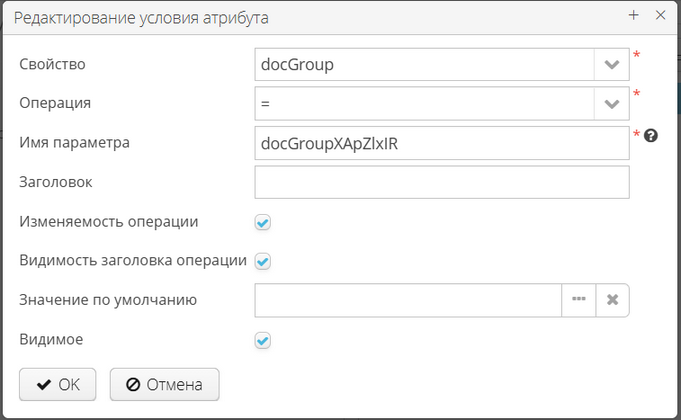Focus the Заголовок input field

(442, 182)
